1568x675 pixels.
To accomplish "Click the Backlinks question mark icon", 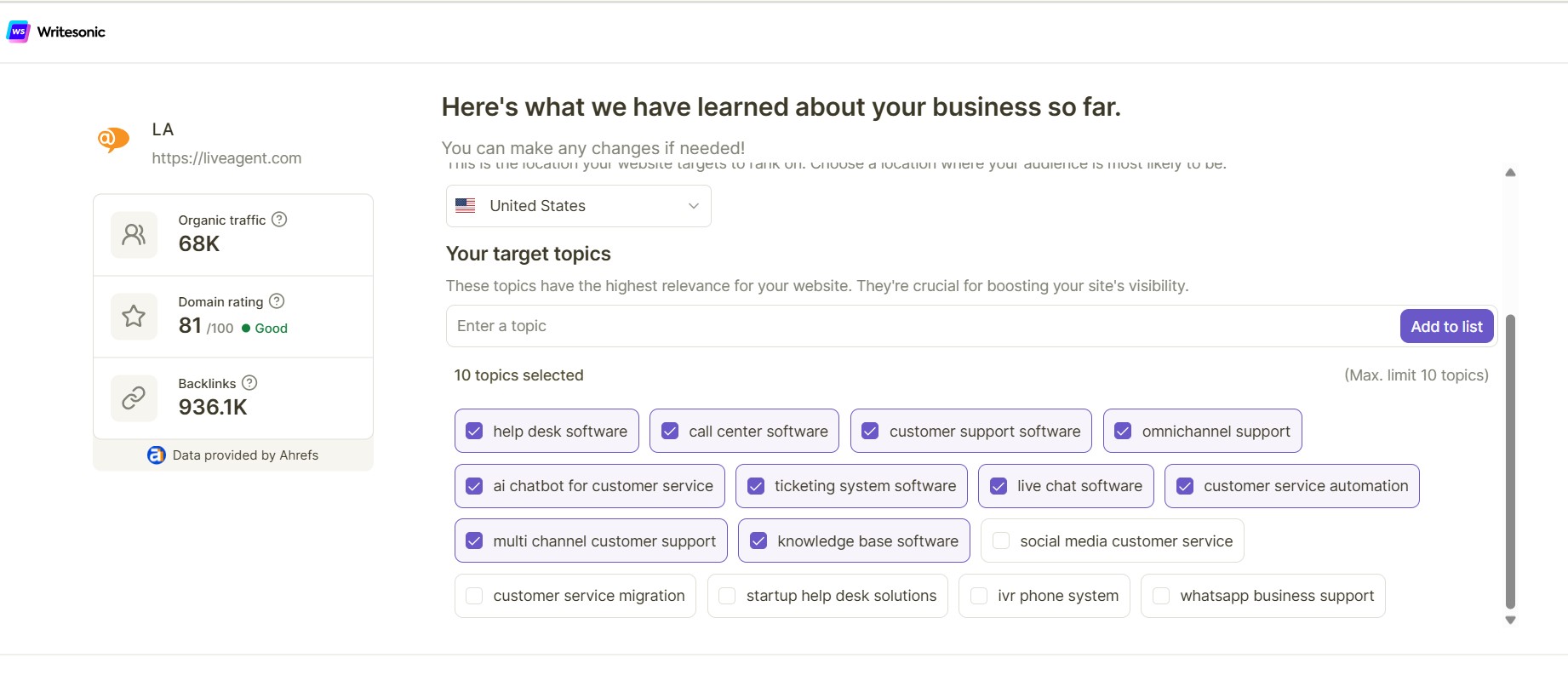I will 249,383.
